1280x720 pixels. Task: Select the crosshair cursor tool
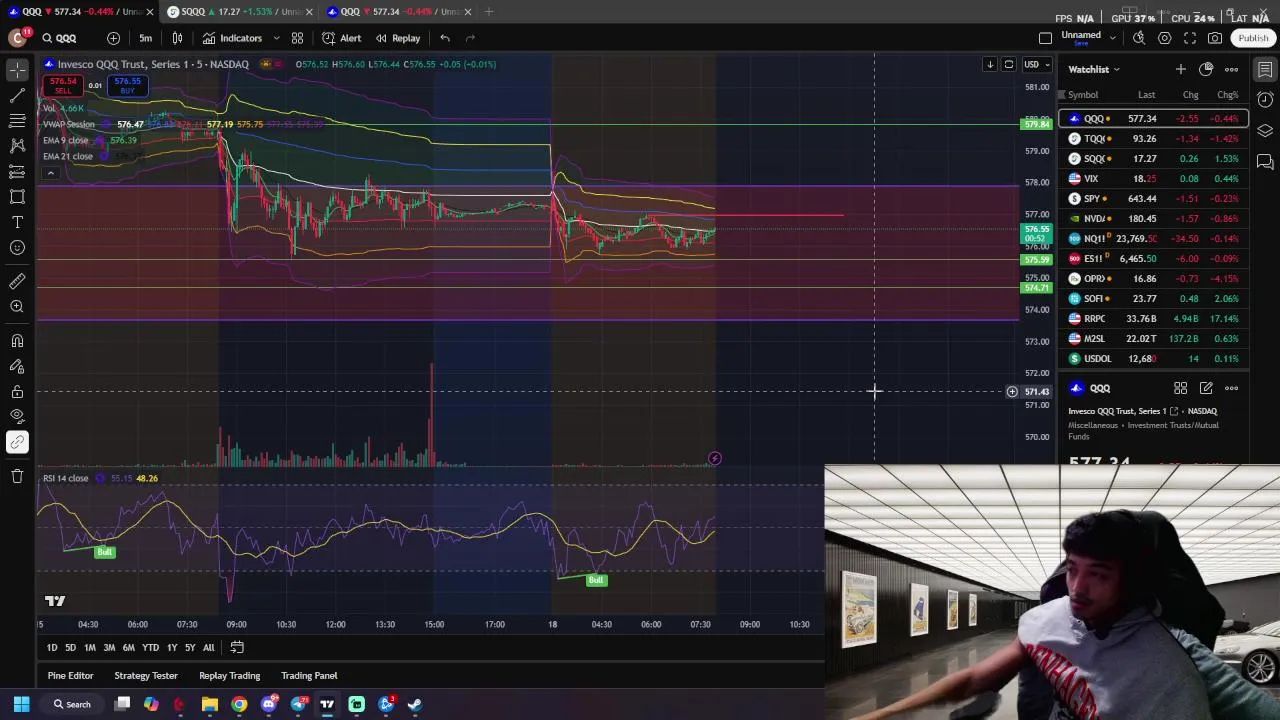[17, 69]
